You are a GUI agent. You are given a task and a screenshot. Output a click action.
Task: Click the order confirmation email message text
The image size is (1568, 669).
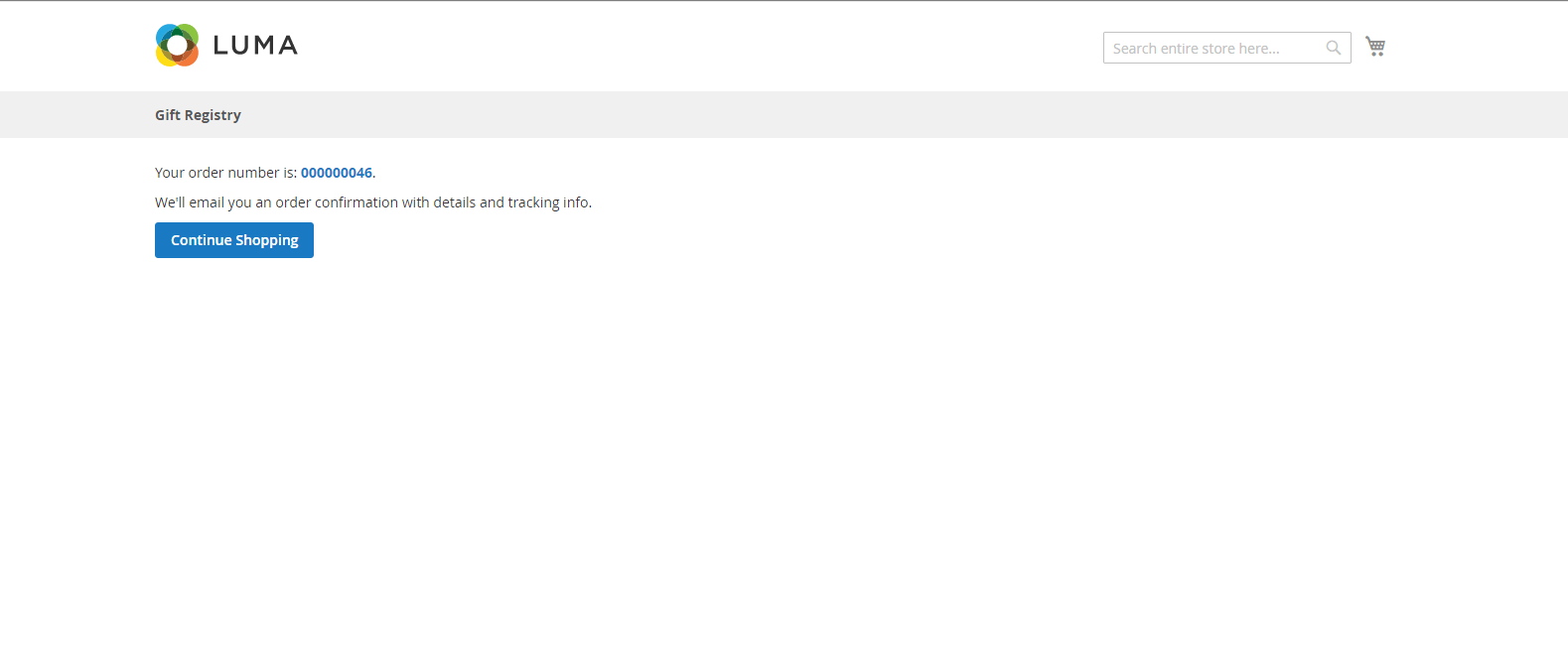373,202
